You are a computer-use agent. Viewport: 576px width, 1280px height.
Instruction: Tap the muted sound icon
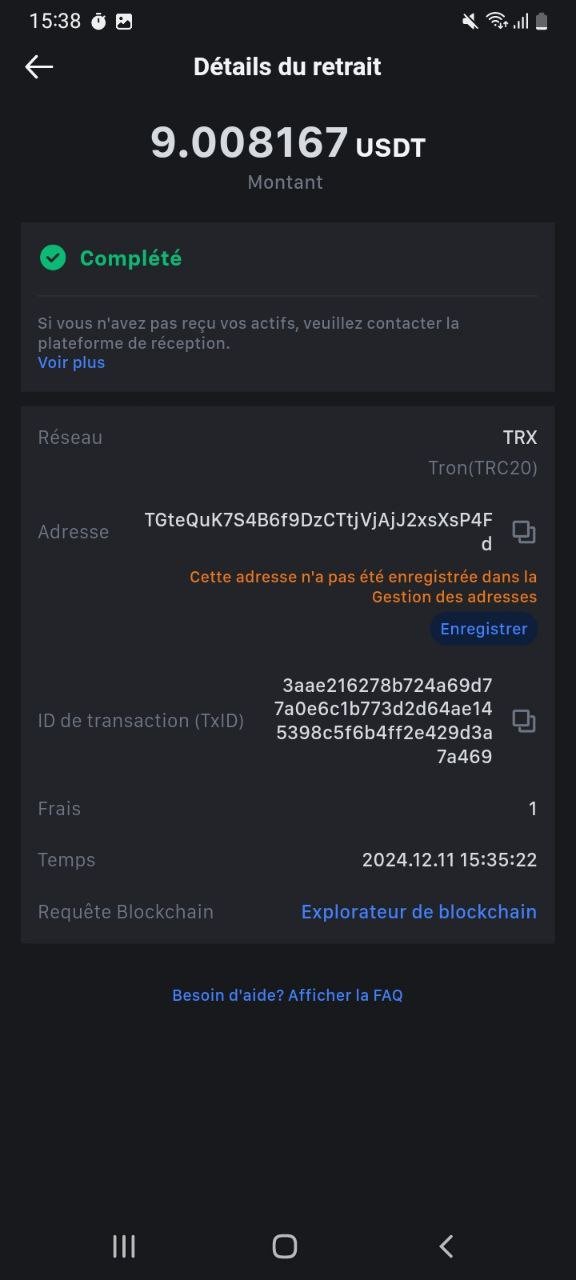pyautogui.click(x=470, y=21)
